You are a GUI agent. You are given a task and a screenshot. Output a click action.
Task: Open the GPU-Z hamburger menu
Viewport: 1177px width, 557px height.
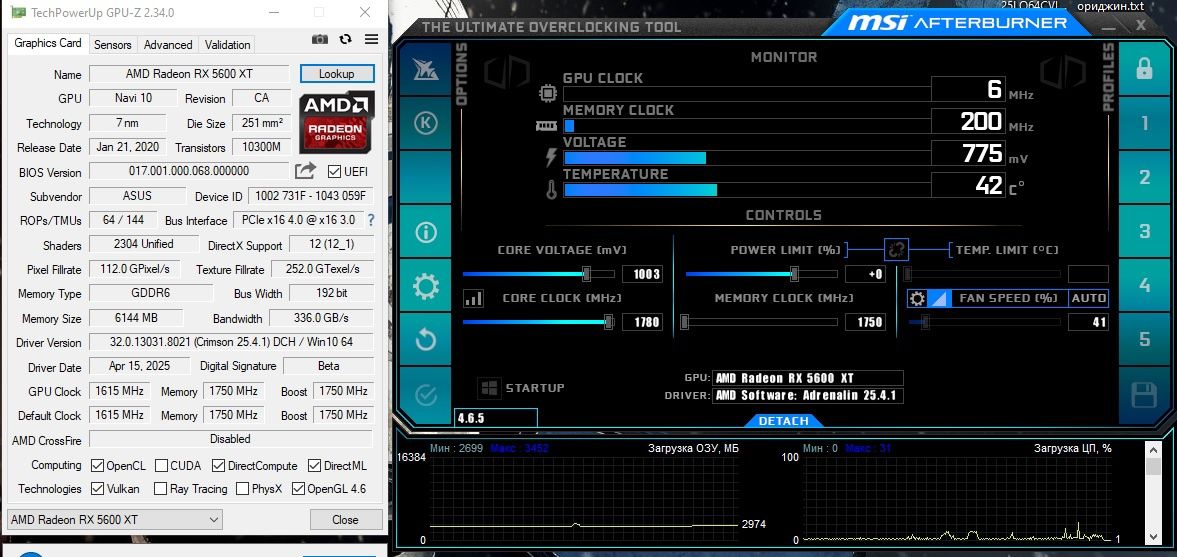(x=371, y=39)
